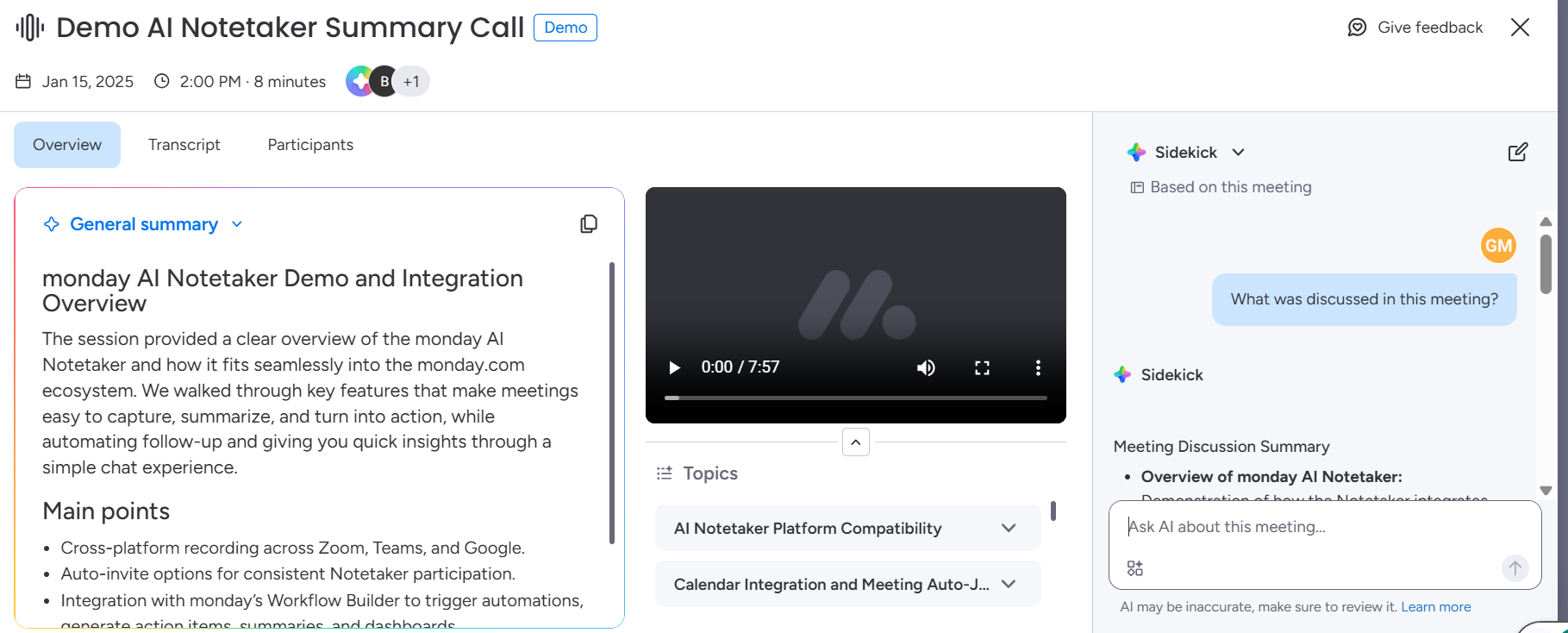Open the prompts picker in the chat input
This screenshot has height=633, width=1568.
[x=1134, y=567]
